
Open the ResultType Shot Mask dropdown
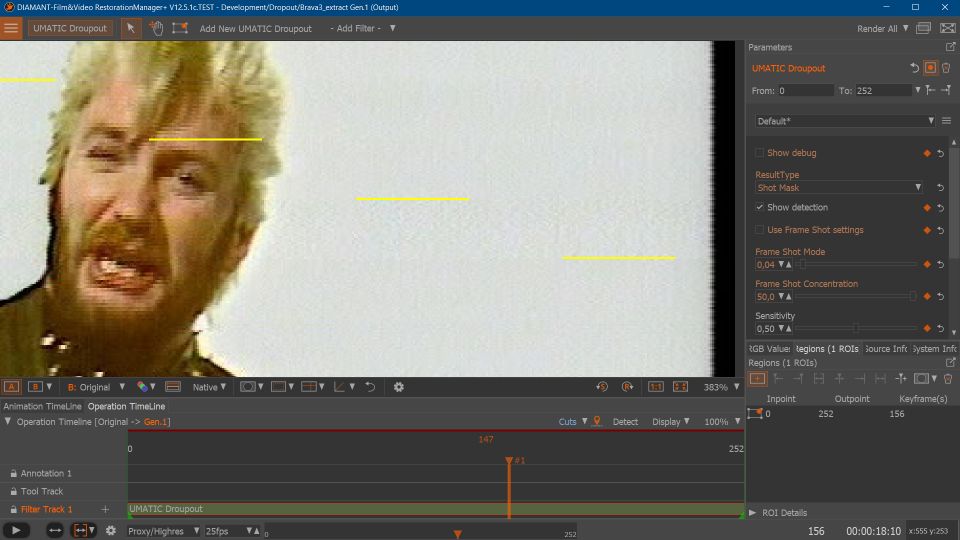pyautogui.click(x=839, y=188)
